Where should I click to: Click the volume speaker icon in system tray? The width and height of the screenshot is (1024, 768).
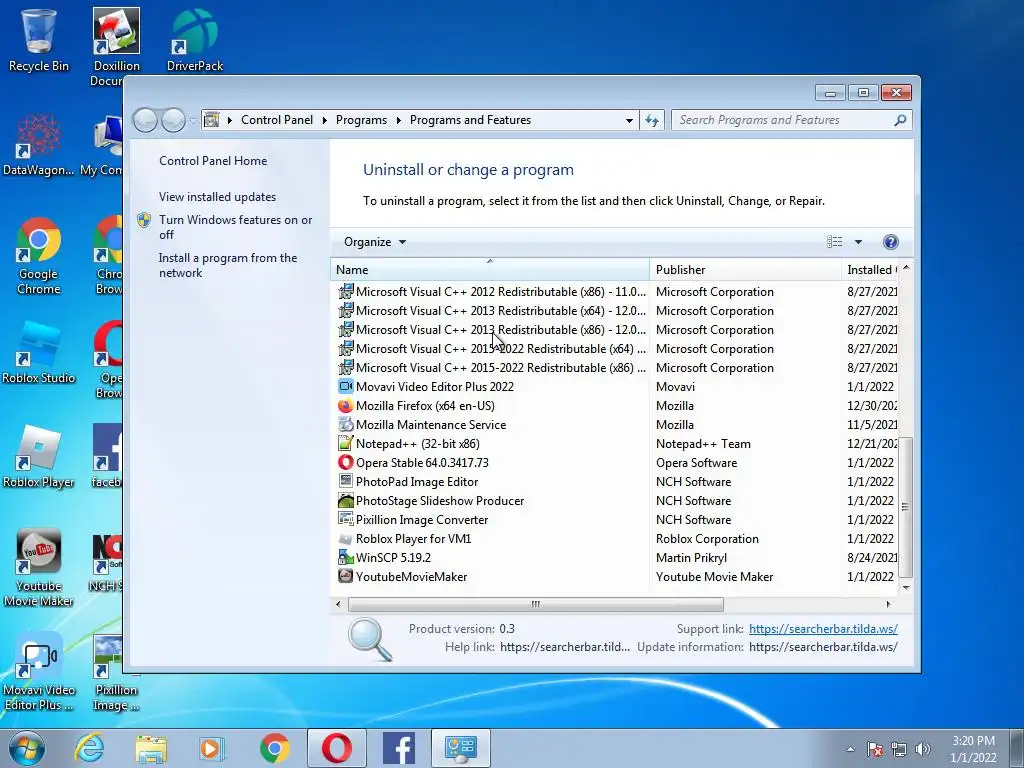point(923,749)
